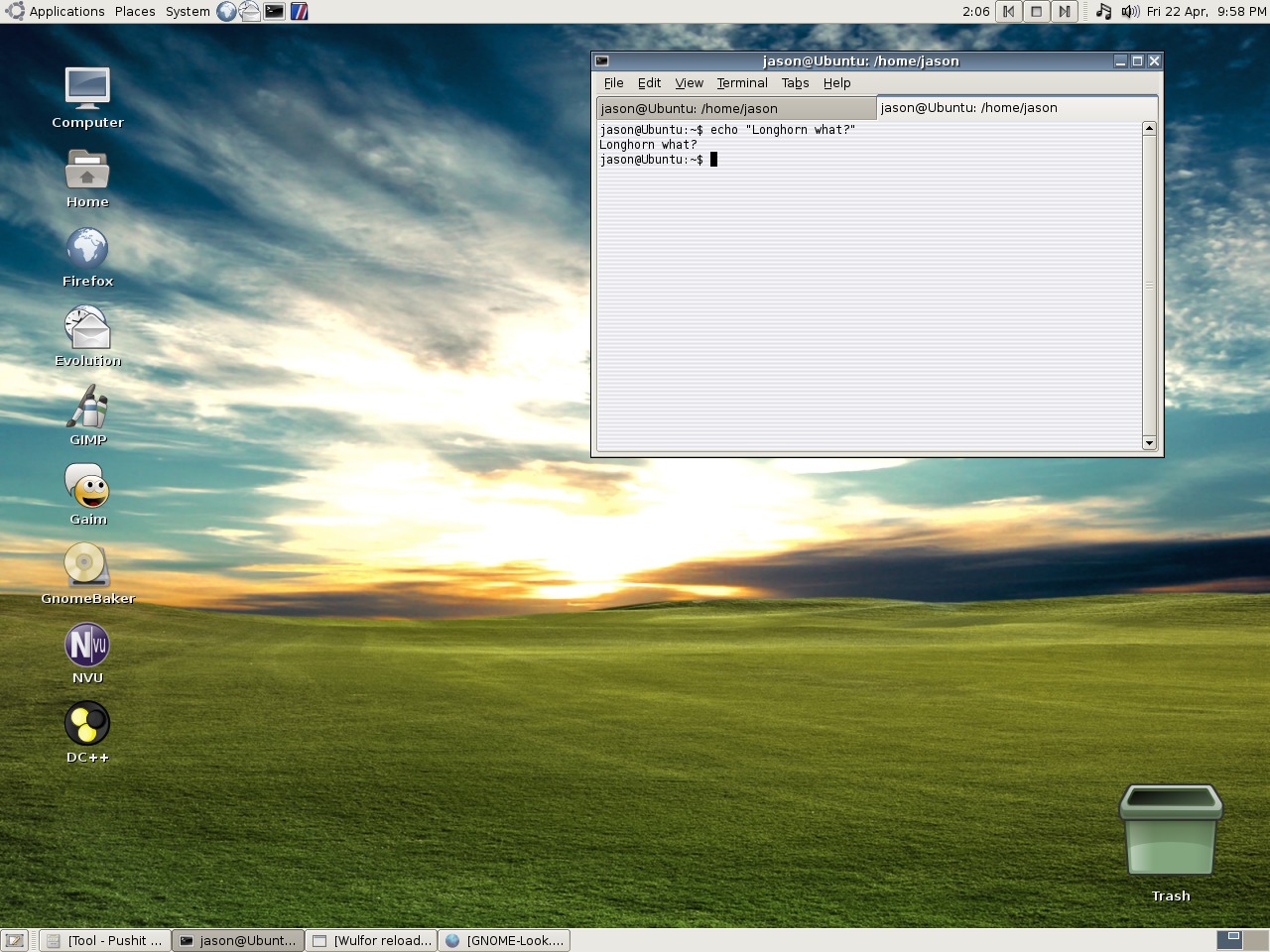Launch Evolution mail from the desktop

pyautogui.click(x=87, y=336)
